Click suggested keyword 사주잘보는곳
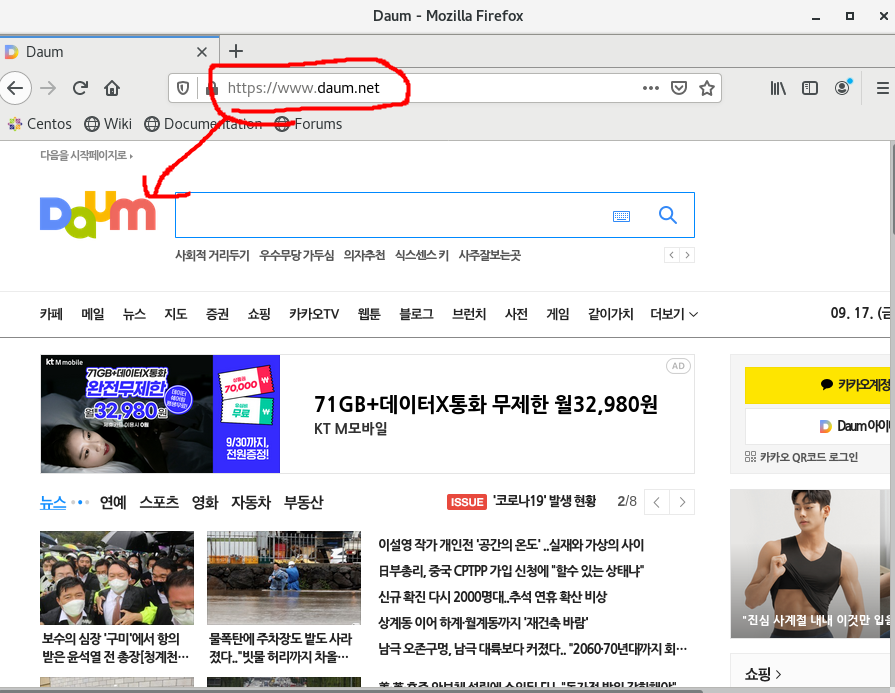 490,255
